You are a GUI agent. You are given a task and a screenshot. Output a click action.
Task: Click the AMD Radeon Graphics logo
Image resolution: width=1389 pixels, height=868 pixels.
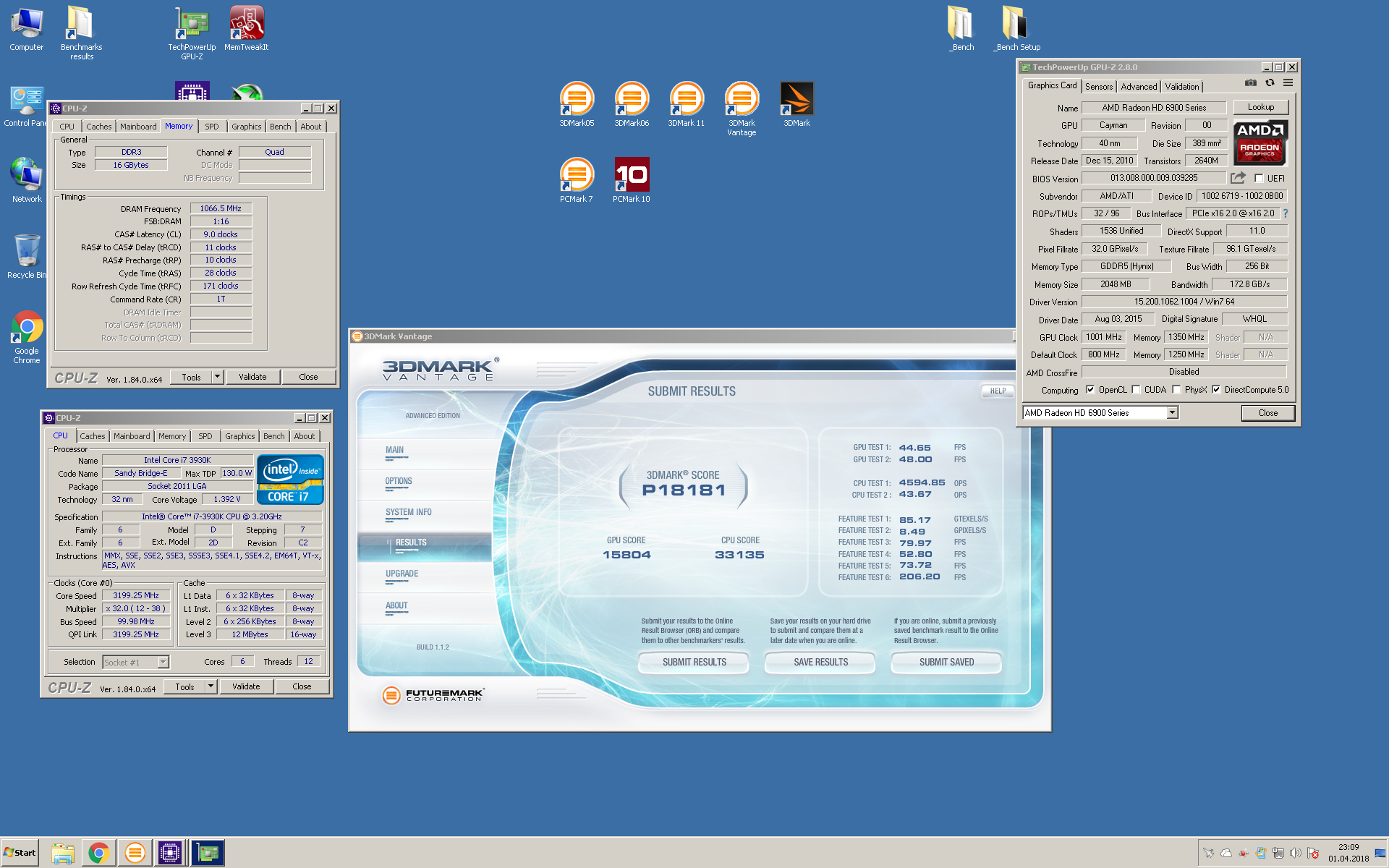pyautogui.click(x=1260, y=143)
